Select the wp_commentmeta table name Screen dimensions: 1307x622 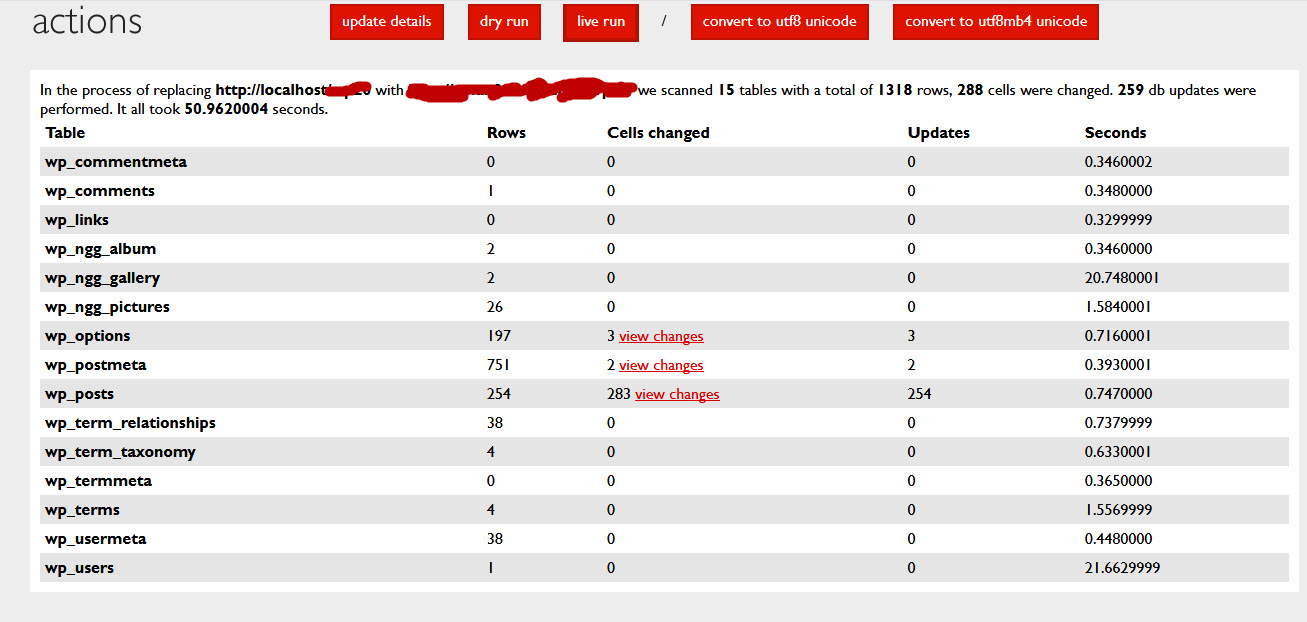[x=116, y=162]
